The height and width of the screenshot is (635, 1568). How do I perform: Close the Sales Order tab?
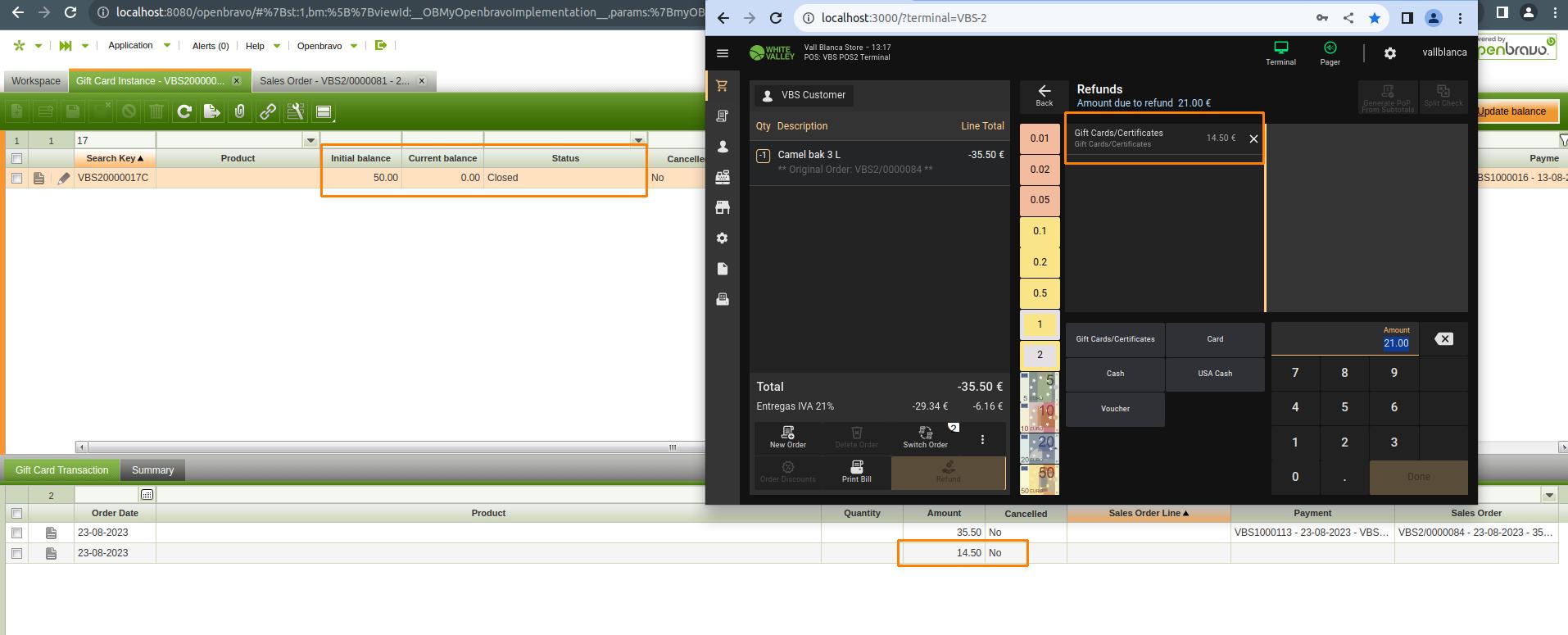(422, 80)
